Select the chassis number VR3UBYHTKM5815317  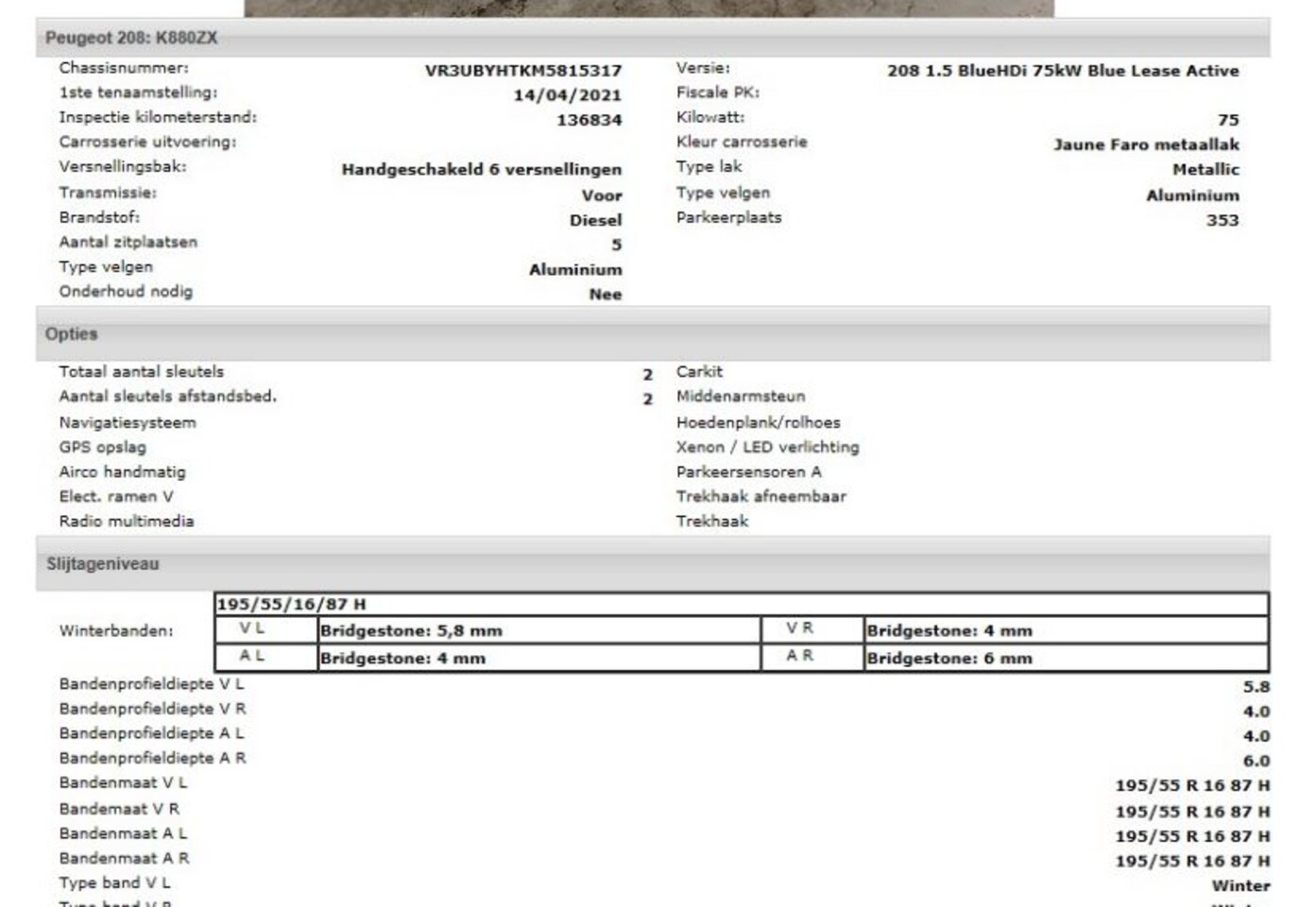tap(522, 71)
